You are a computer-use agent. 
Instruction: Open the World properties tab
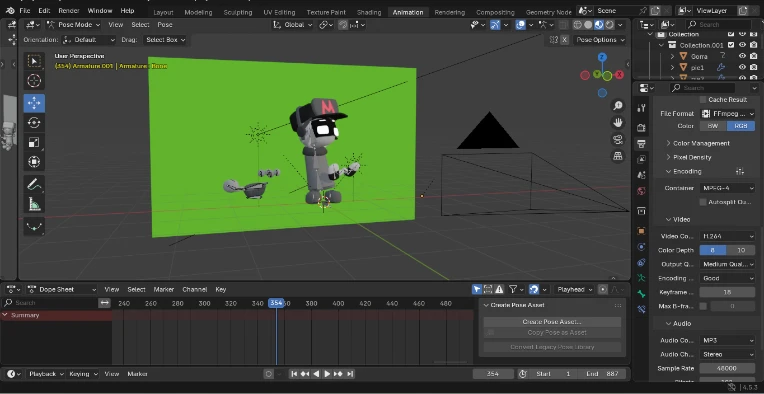(x=641, y=191)
